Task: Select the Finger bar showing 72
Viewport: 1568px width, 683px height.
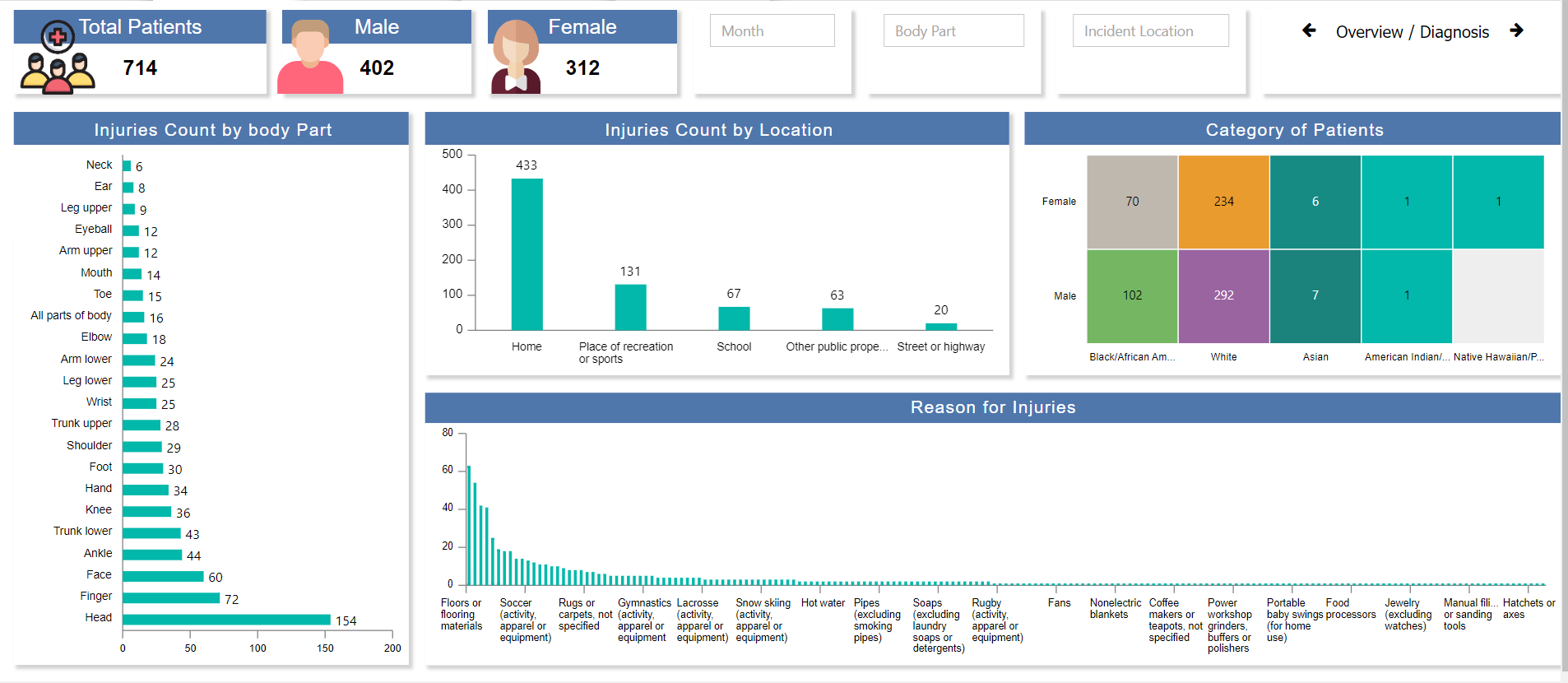Action: [x=171, y=598]
